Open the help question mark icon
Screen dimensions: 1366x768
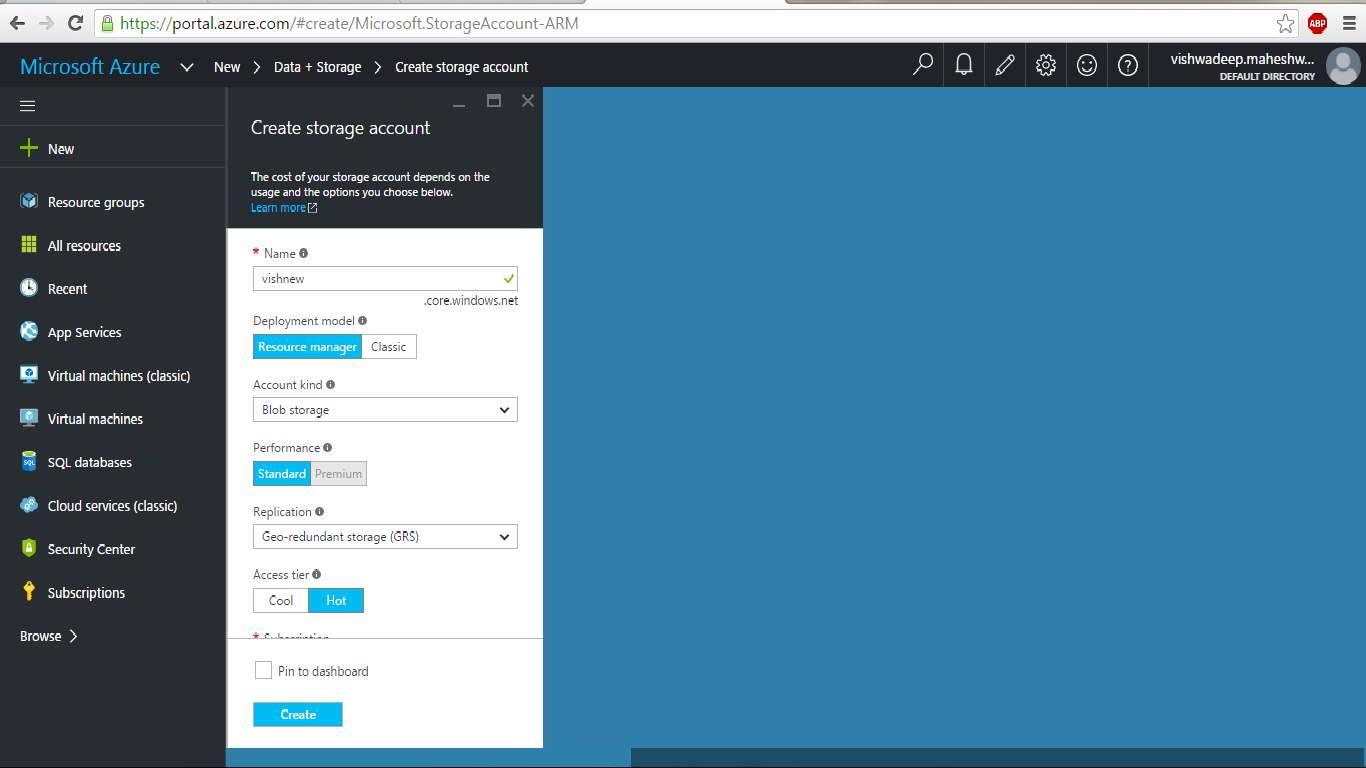click(x=1128, y=65)
